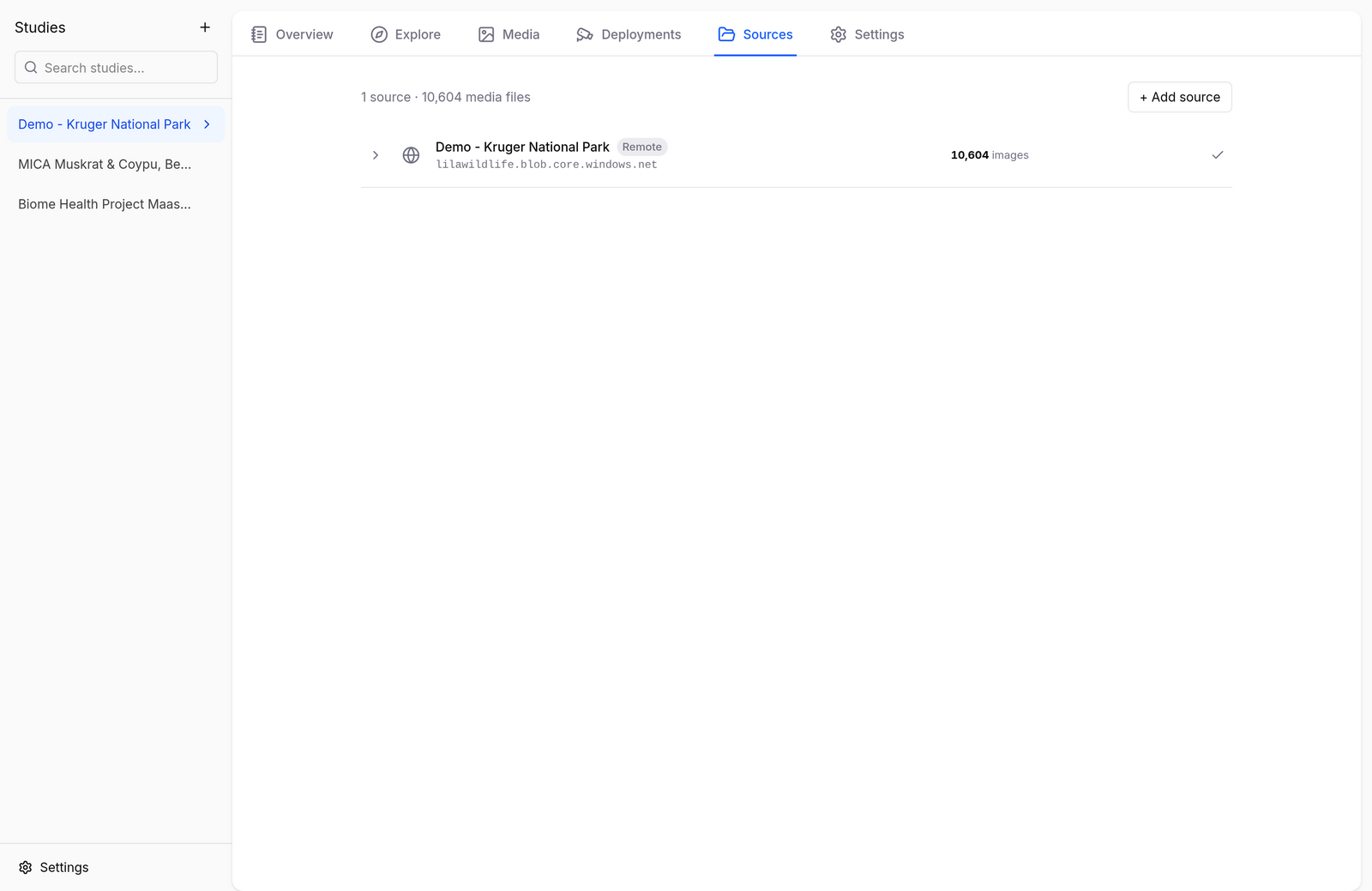
Task: Go to the Media tab
Action: point(509,34)
